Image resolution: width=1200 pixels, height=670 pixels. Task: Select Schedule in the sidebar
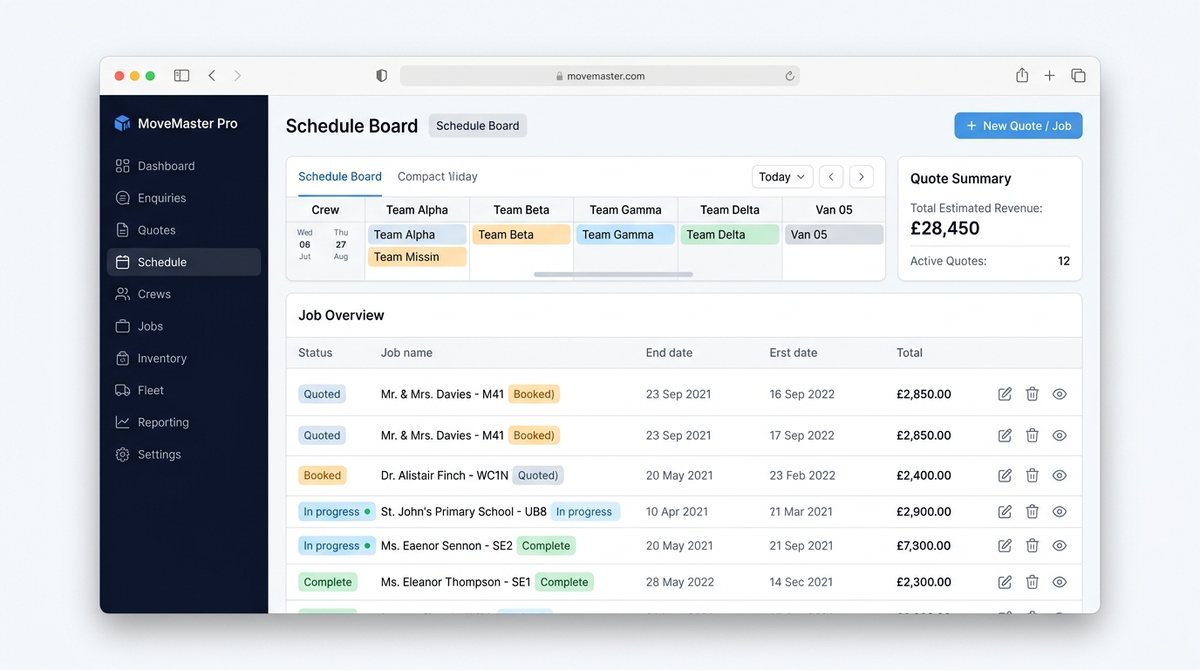(184, 262)
